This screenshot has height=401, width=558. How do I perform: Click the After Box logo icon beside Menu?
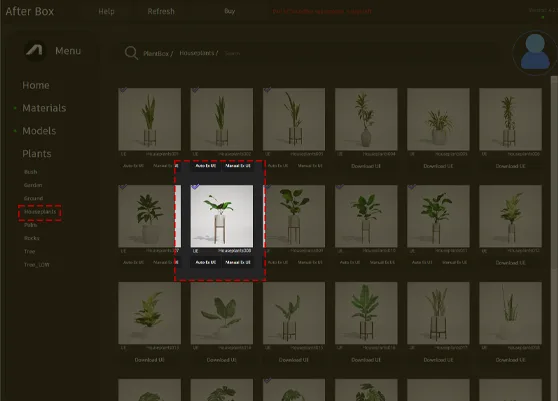tap(35, 50)
